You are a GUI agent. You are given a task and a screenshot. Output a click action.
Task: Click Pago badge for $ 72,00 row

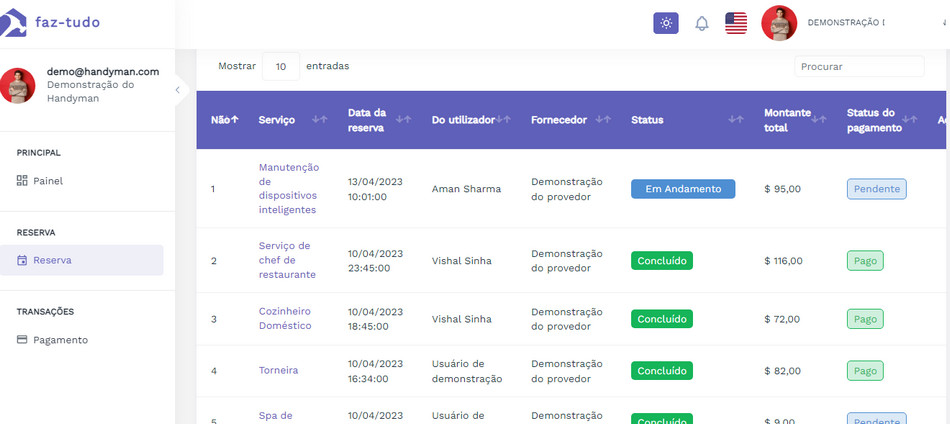click(x=865, y=319)
